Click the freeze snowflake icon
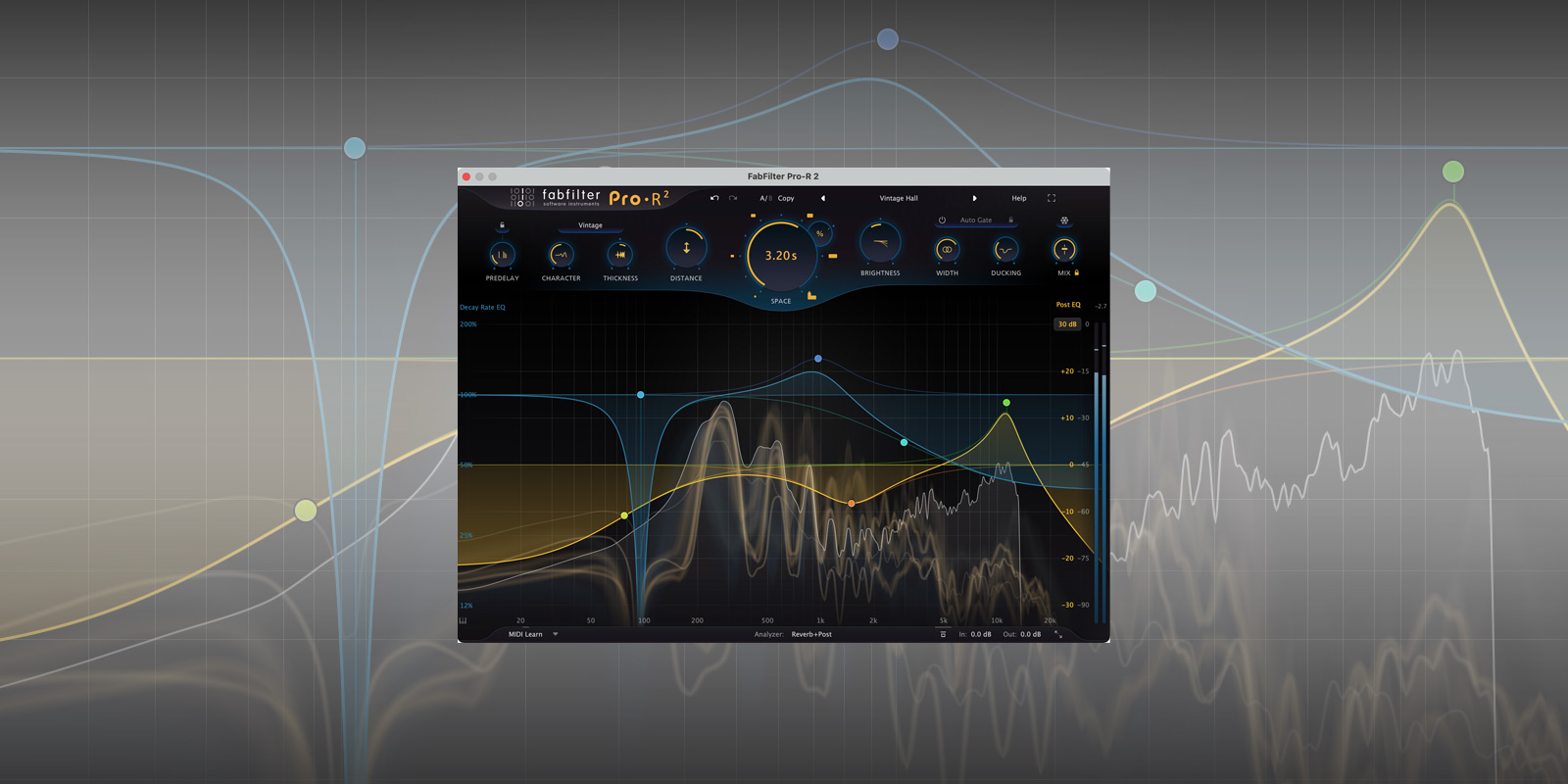The width and height of the screenshot is (1568, 784). [1064, 220]
